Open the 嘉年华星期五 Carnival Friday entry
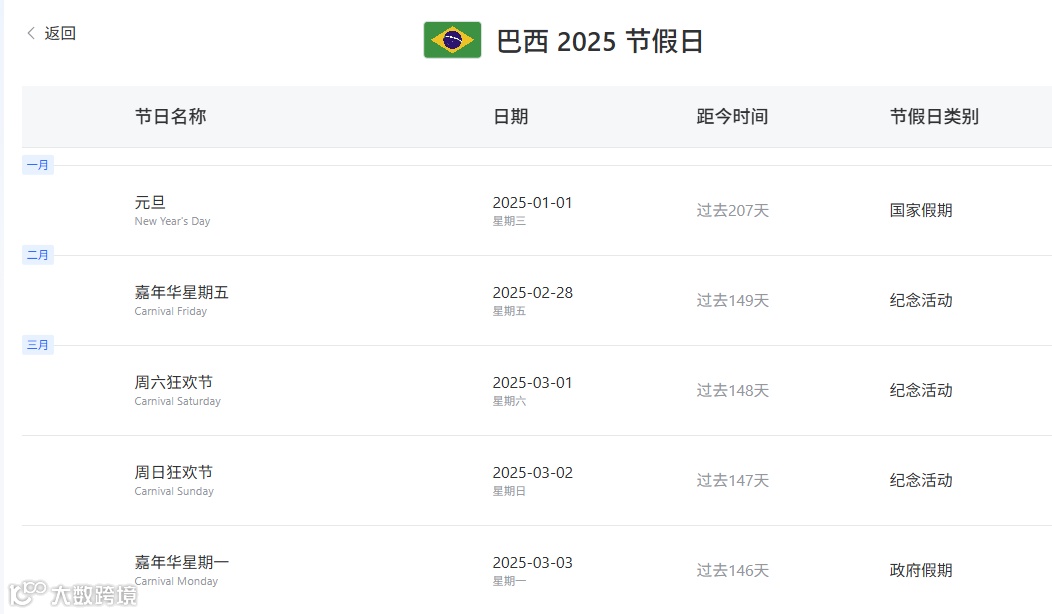Image resolution: width=1052 pixels, height=614 pixels. 181,293
